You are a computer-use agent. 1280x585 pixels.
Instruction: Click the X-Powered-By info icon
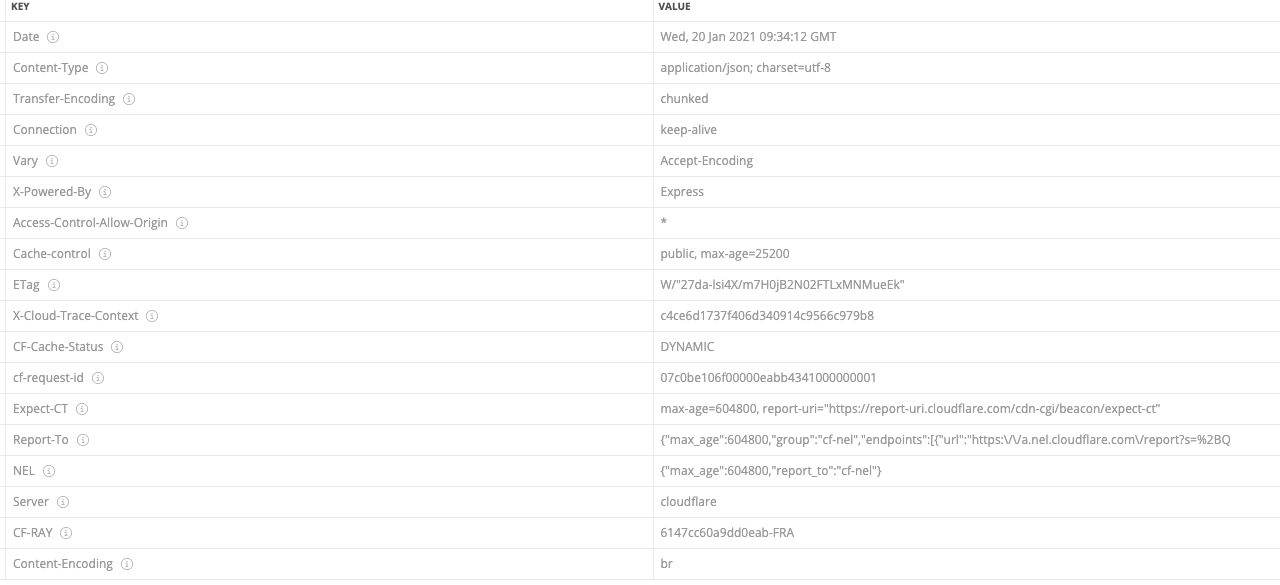(105, 192)
